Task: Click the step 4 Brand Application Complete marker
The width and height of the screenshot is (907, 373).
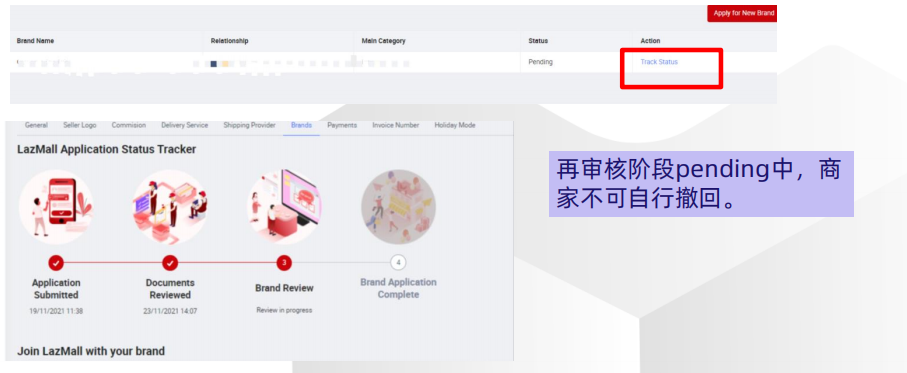Action: 398,263
